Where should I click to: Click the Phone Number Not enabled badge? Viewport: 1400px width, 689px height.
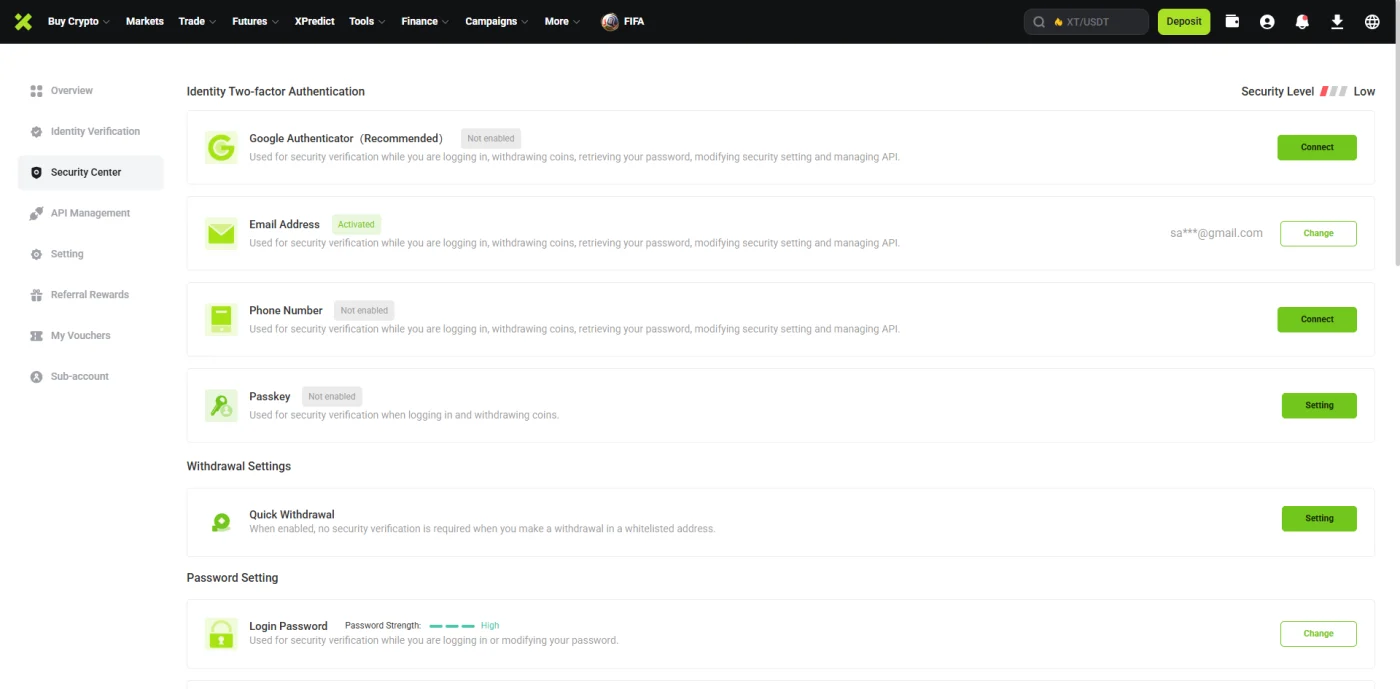click(364, 311)
